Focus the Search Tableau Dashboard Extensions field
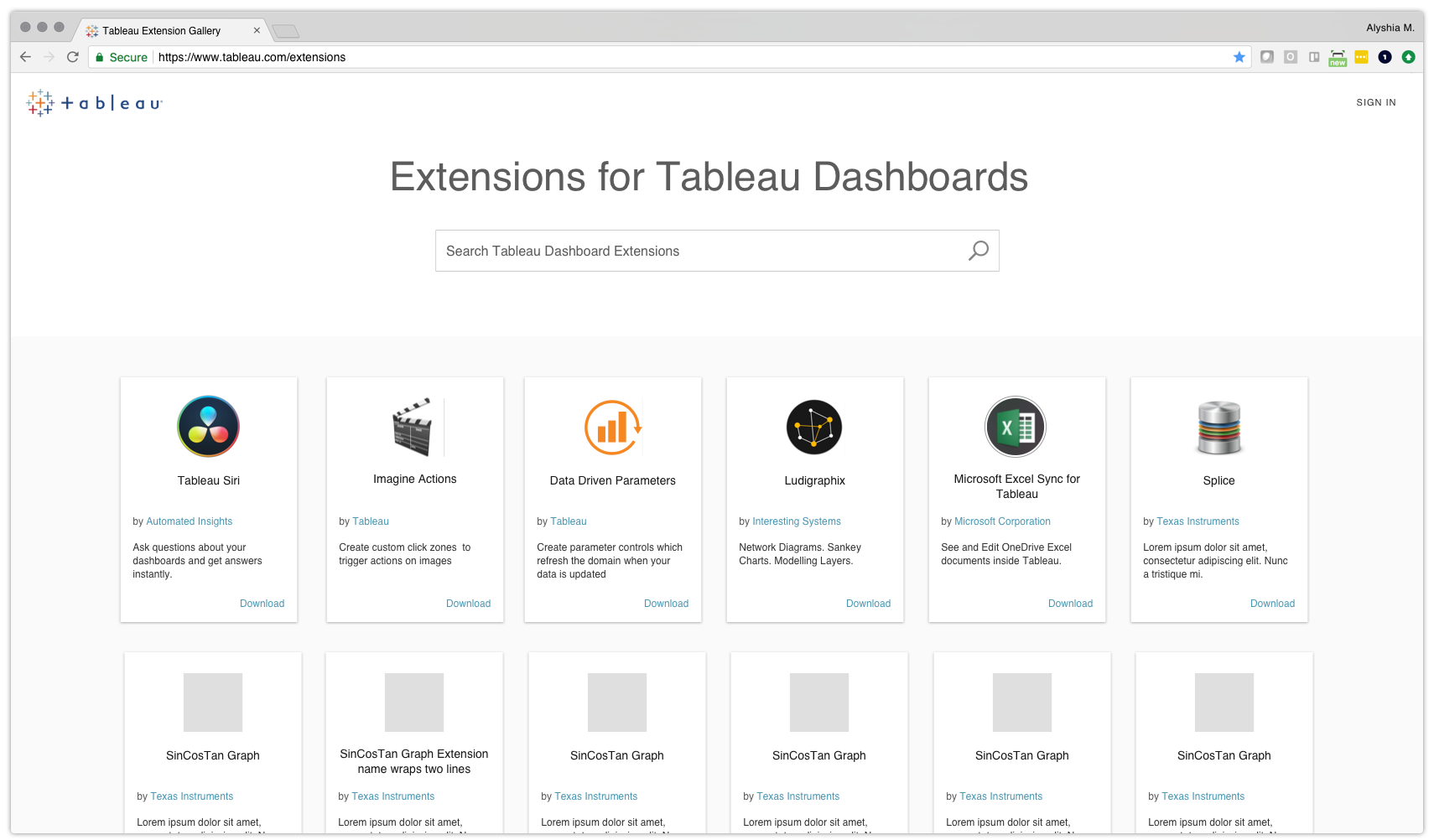 pos(717,251)
